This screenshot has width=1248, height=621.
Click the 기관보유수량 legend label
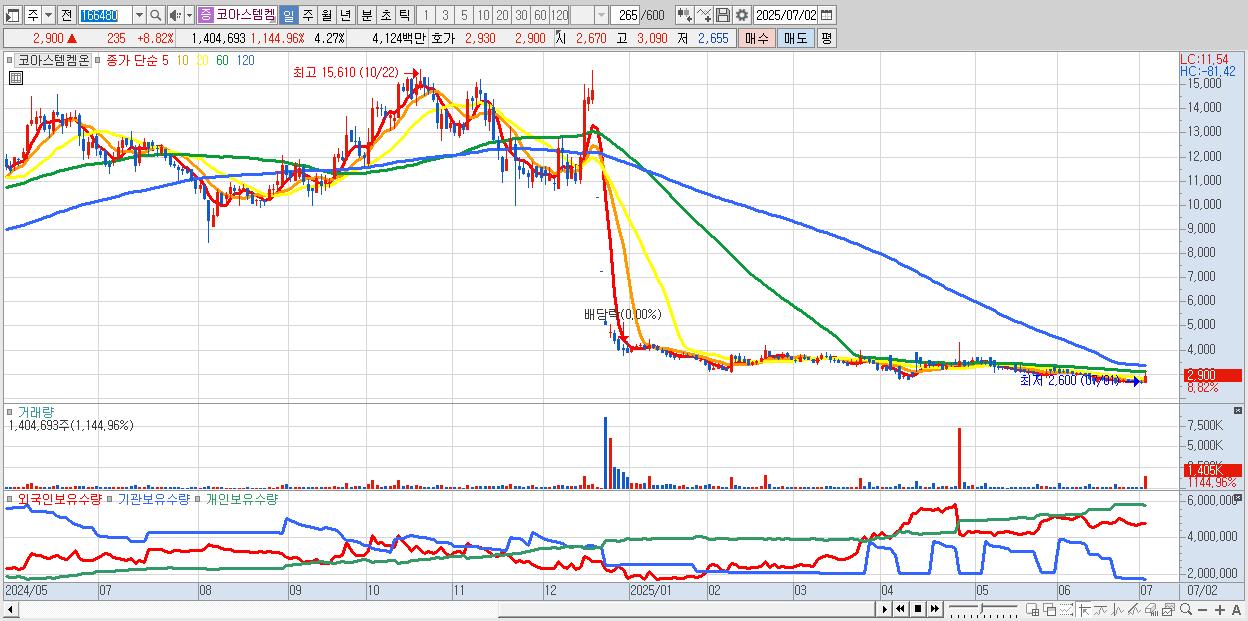tap(154, 498)
